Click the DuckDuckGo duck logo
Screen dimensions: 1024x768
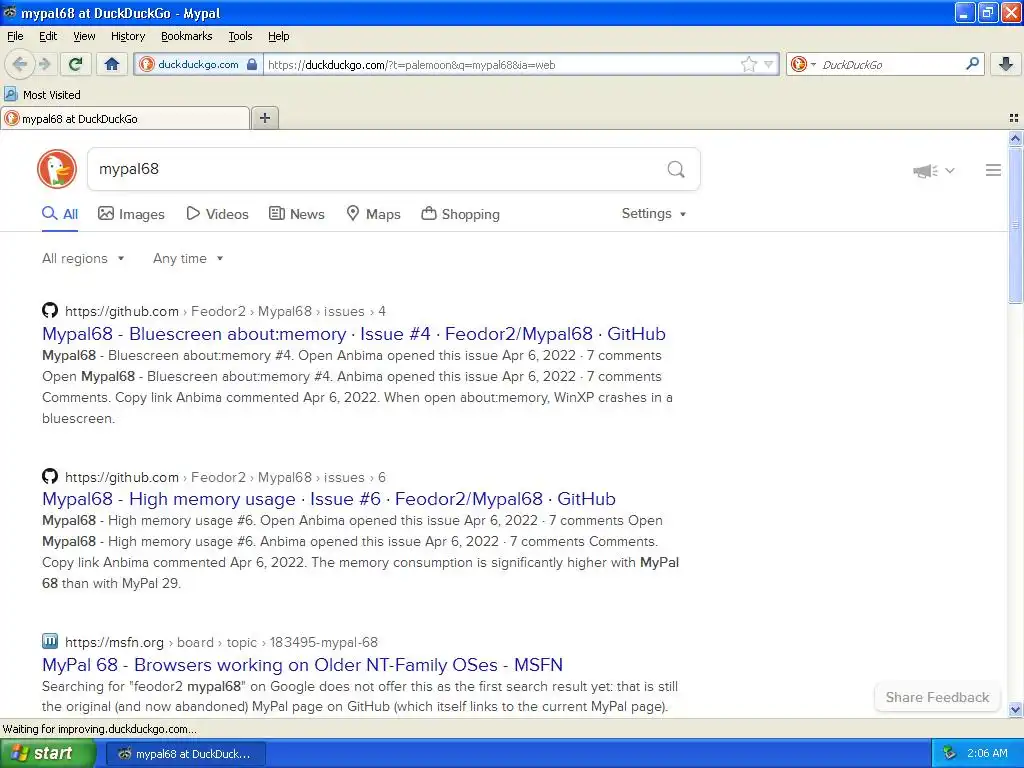pos(57,169)
